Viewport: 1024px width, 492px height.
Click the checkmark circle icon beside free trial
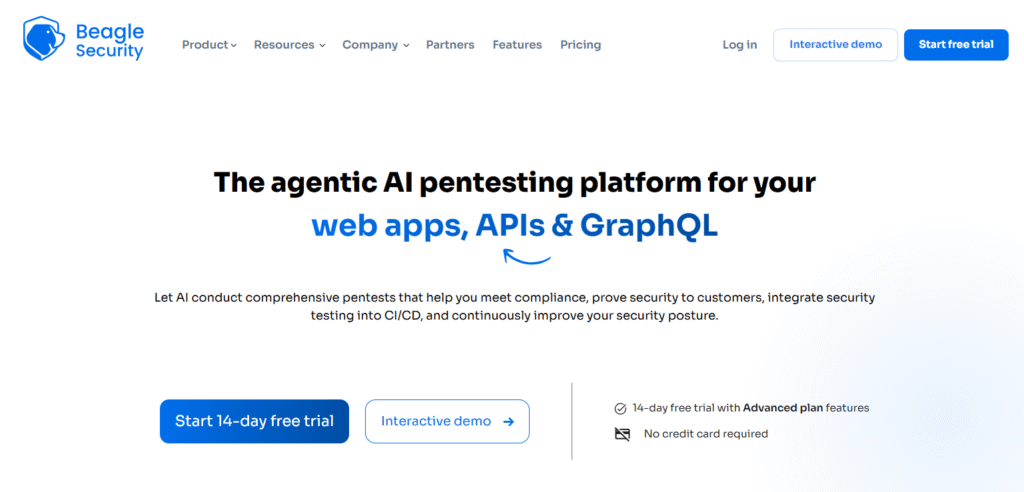621,408
